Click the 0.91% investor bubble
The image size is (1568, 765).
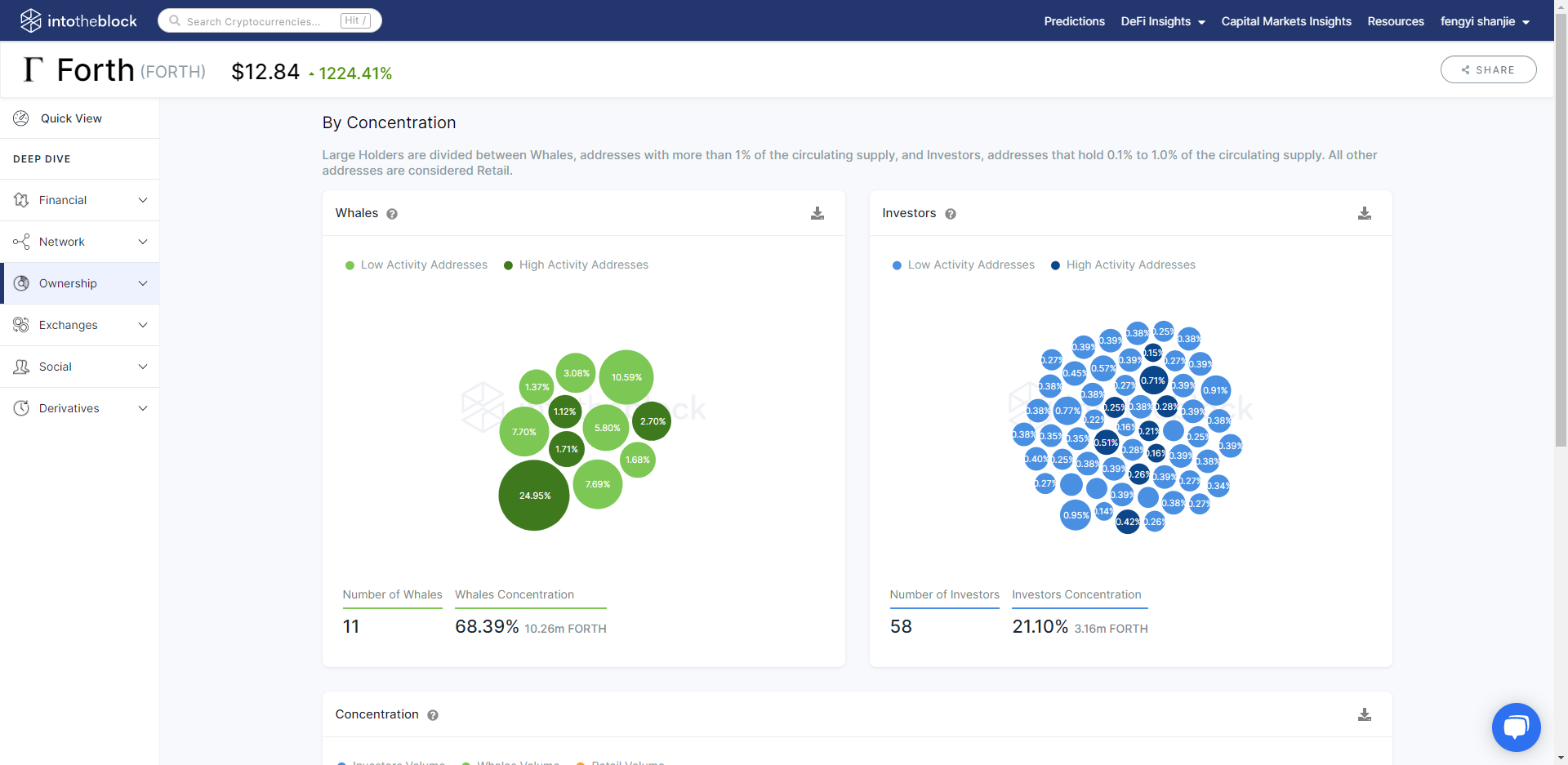1215,390
